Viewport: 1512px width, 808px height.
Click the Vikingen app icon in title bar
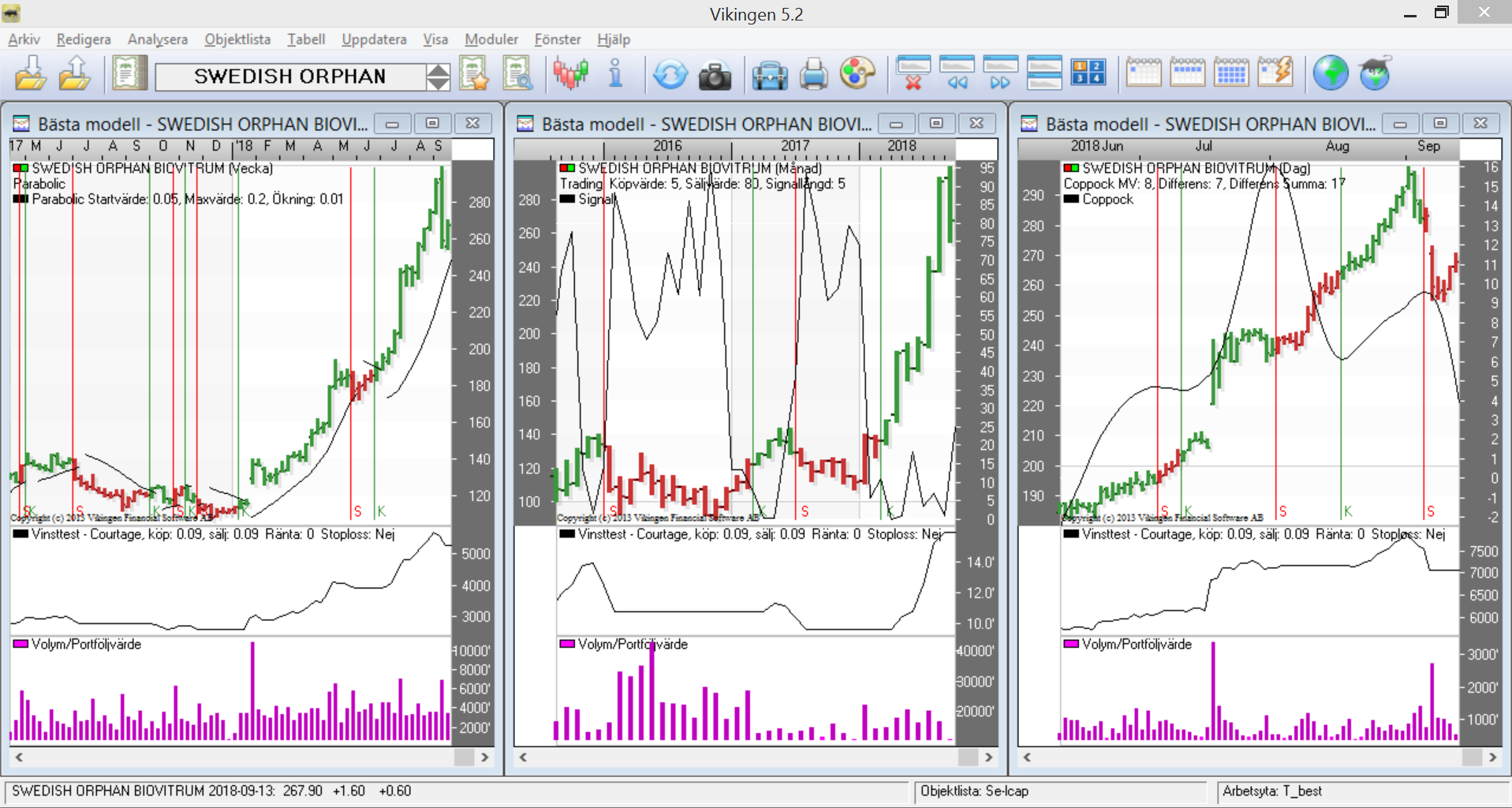click(x=11, y=13)
